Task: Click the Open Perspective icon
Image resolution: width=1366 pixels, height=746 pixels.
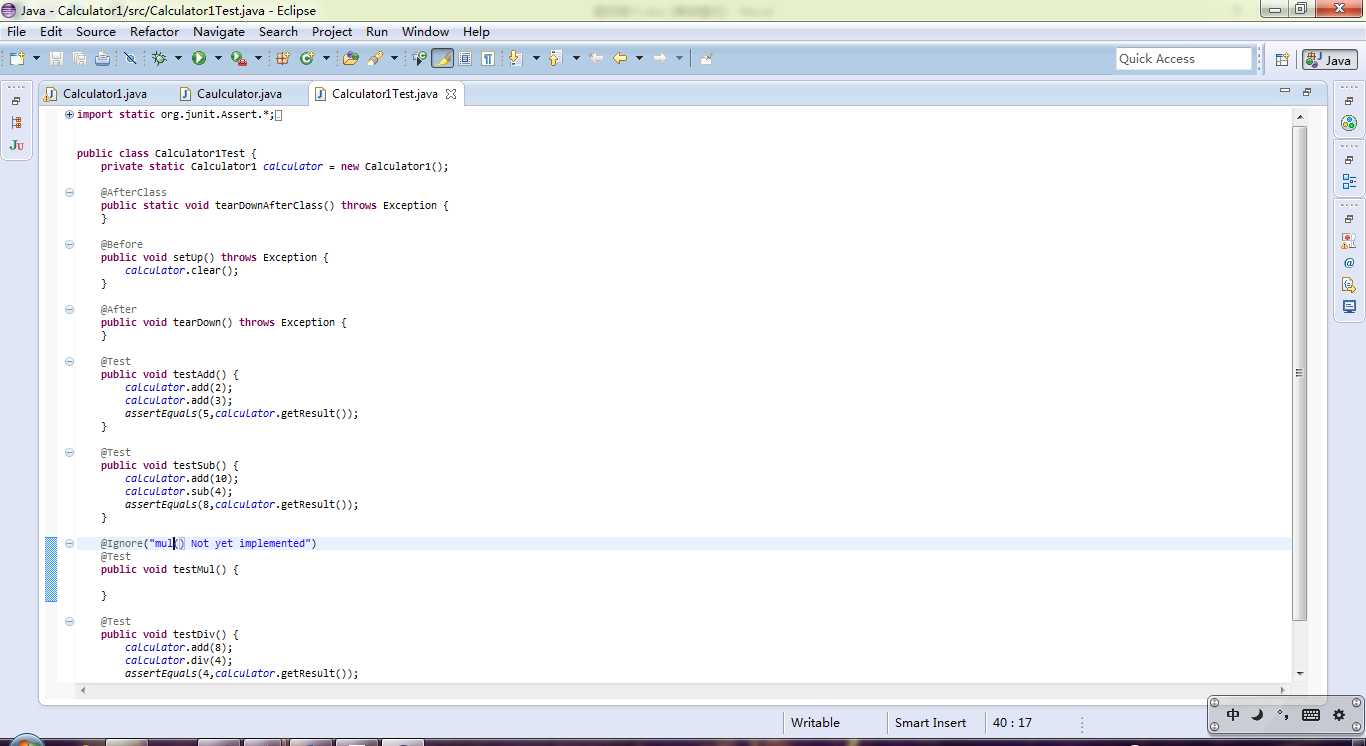Action: coord(1282,60)
